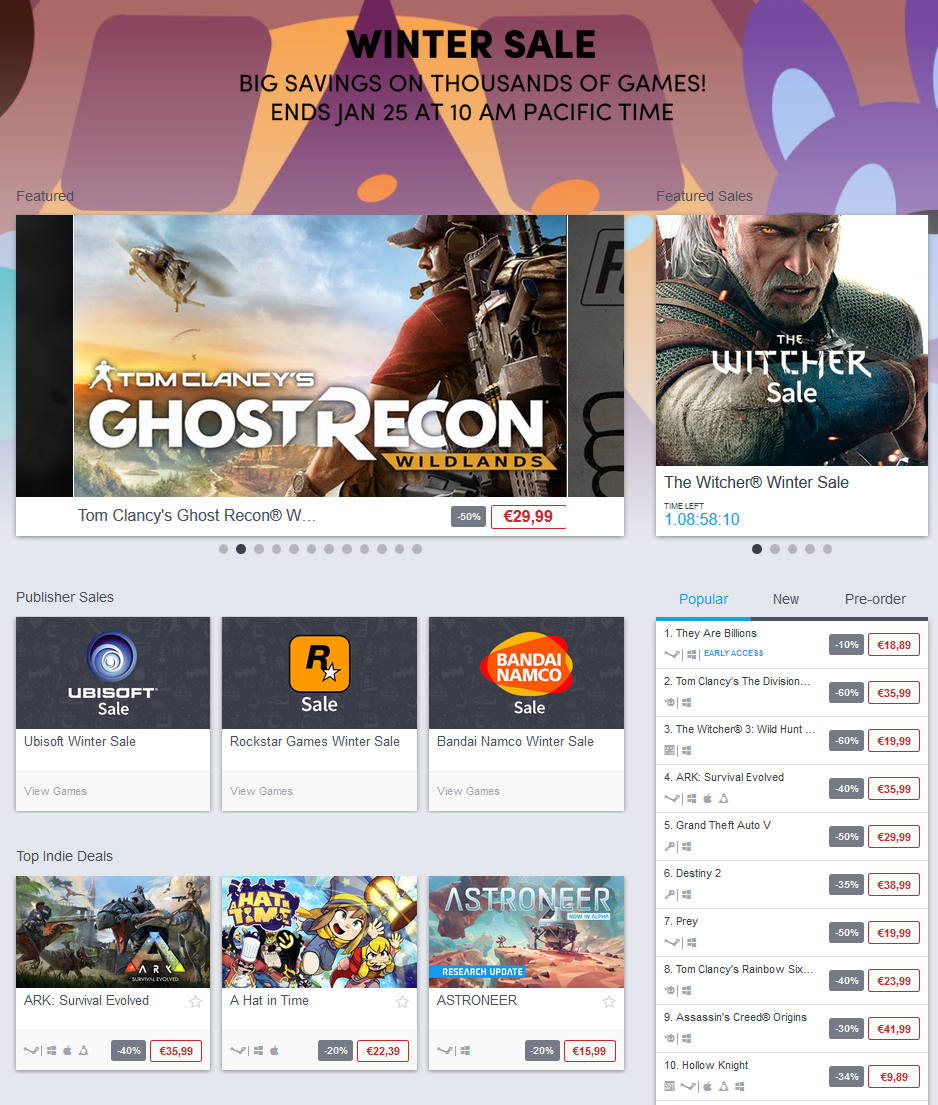Click the €35,99 price on ARK indie card
The image size is (938, 1105).
pyautogui.click(x=176, y=1051)
